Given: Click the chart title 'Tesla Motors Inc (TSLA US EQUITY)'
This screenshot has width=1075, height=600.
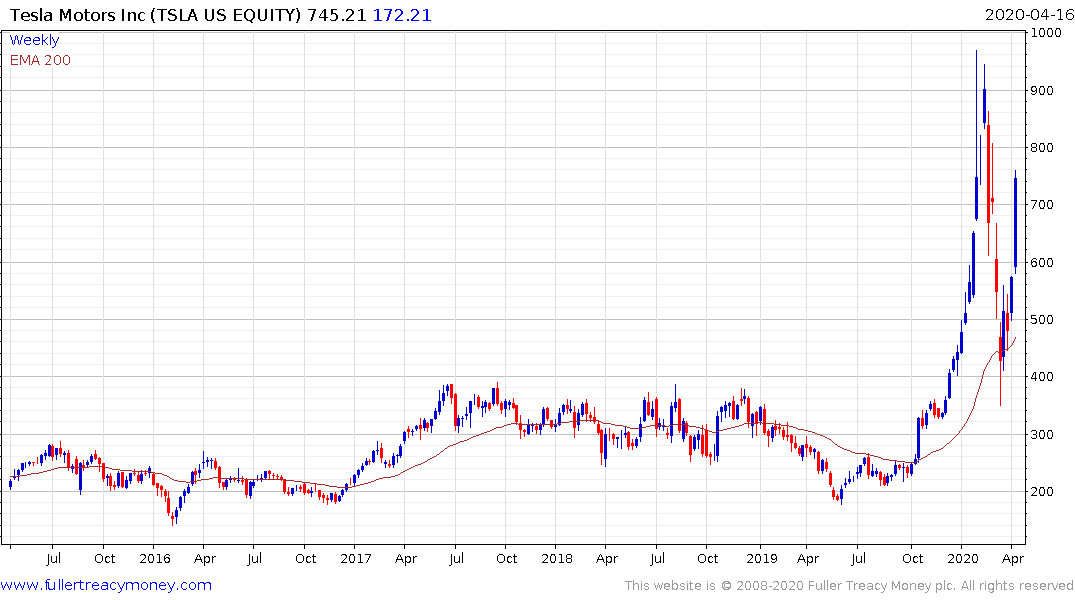Looking at the screenshot, I should click(x=155, y=15).
